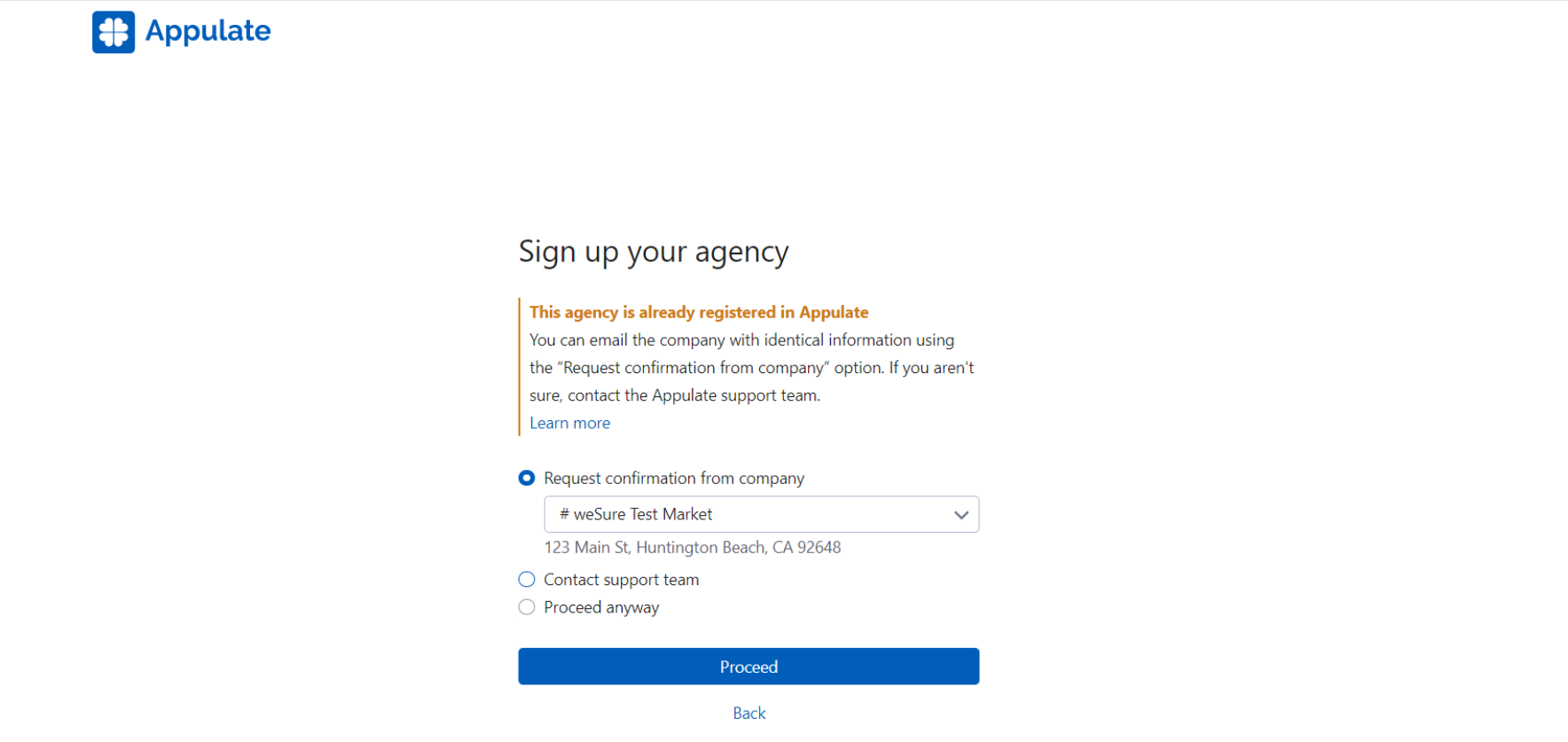Select the 'Contact support team' radio button
Image resolution: width=1568 pixels, height=742 pixels.
pyautogui.click(x=527, y=580)
